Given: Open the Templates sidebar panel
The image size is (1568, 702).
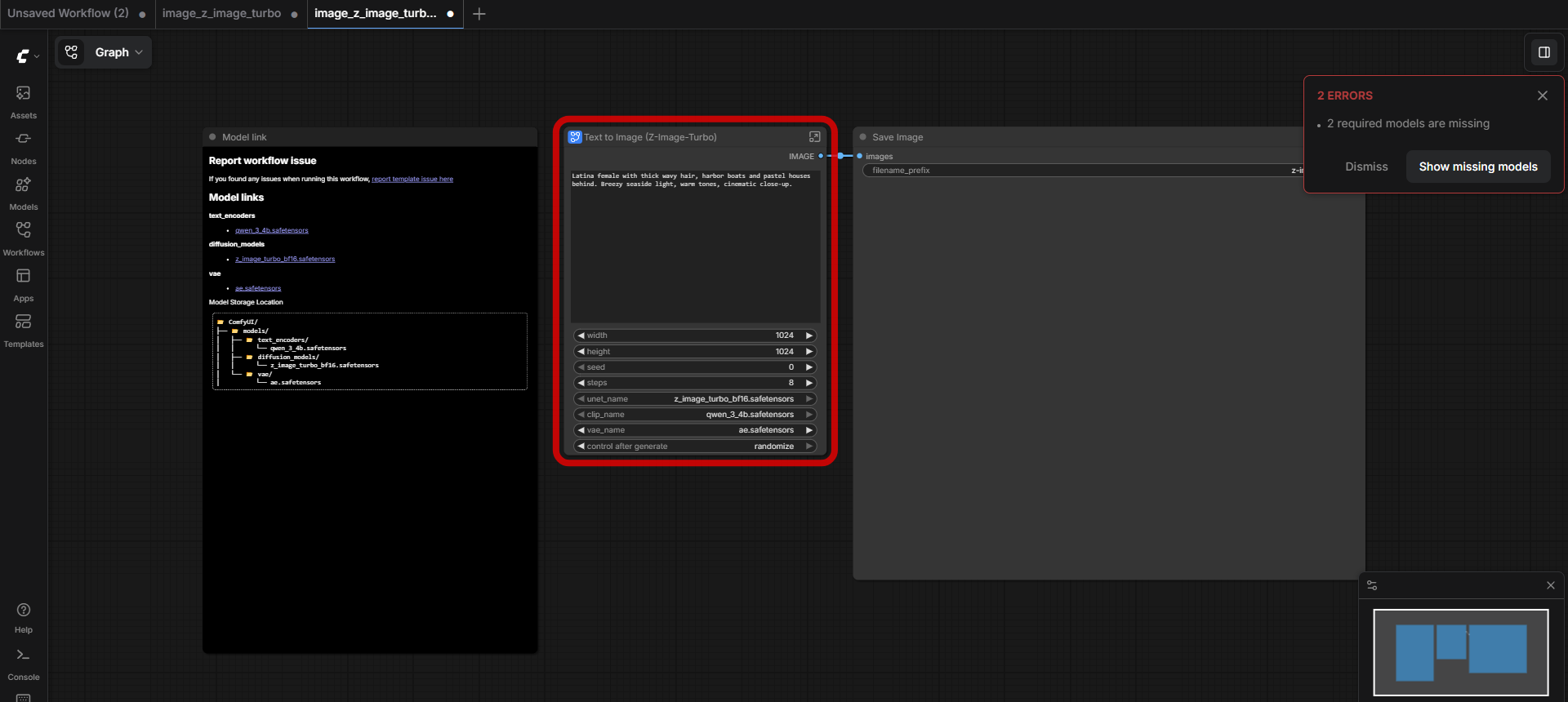Looking at the screenshot, I should tap(24, 331).
